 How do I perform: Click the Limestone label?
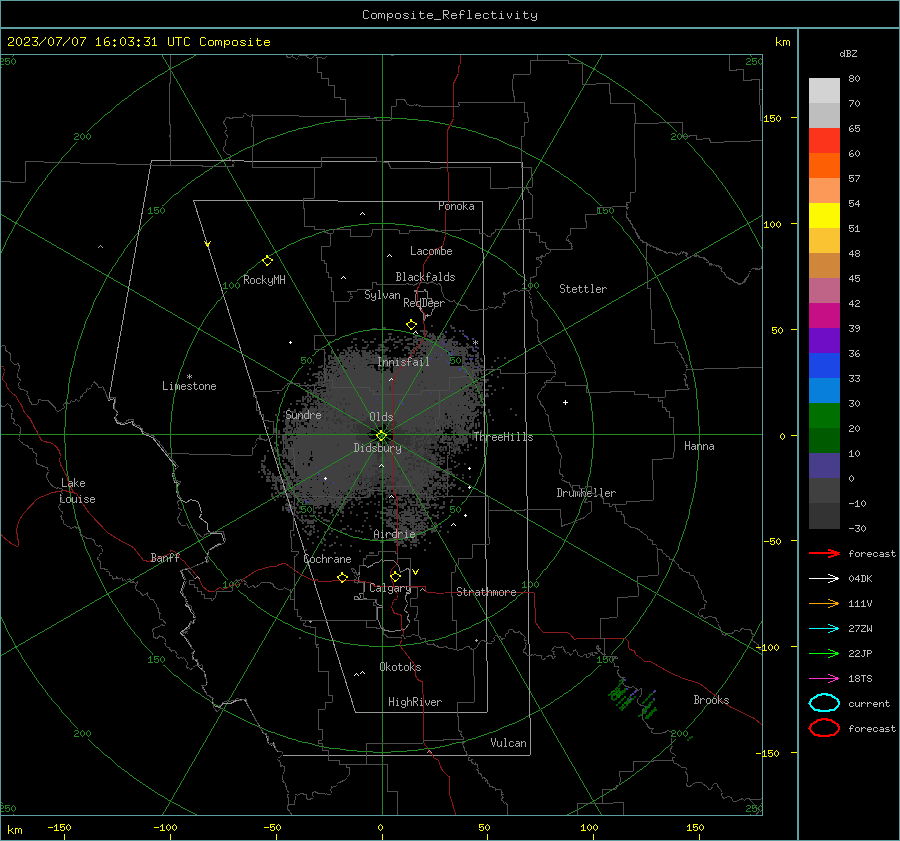189,386
